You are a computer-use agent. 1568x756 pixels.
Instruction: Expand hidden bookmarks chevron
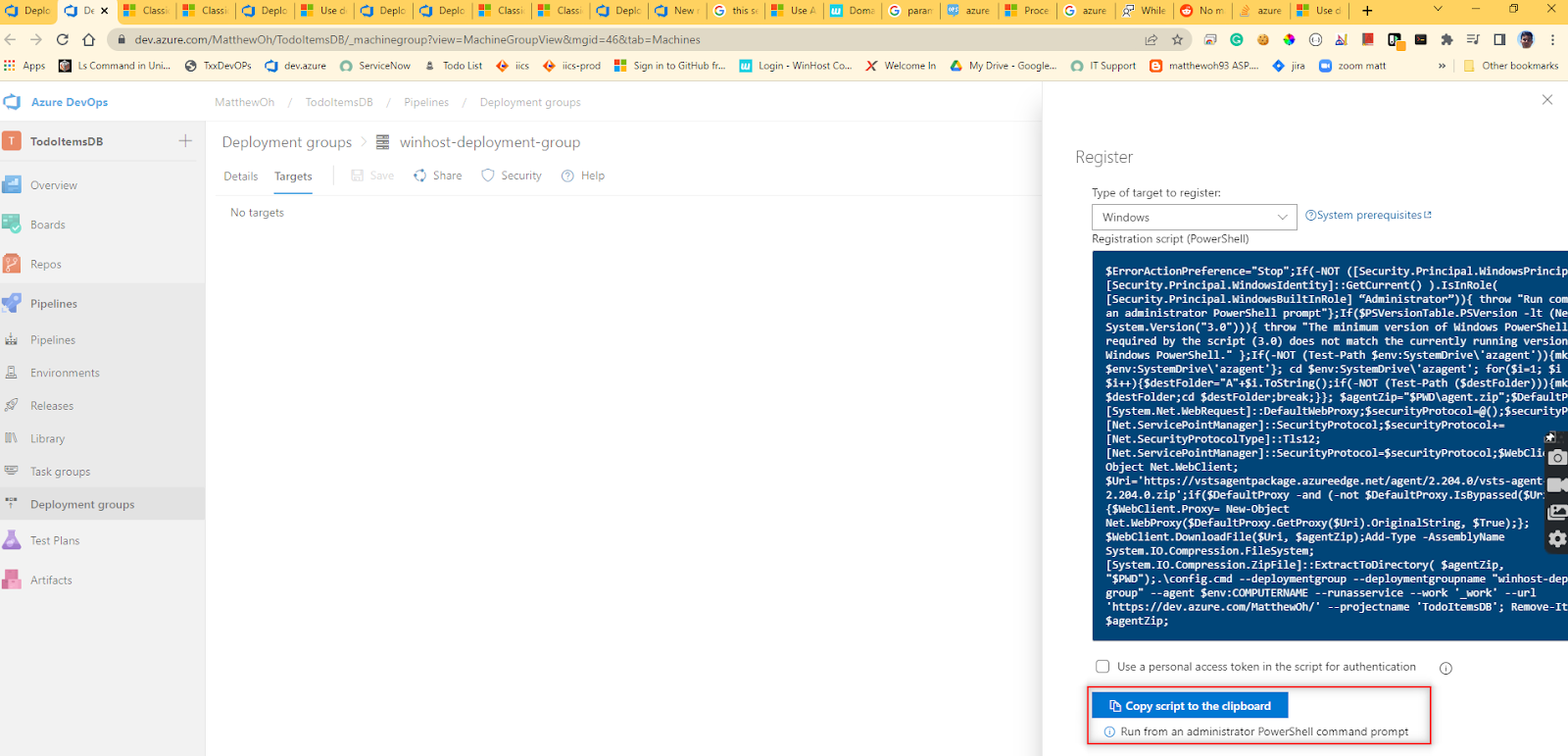1442,66
